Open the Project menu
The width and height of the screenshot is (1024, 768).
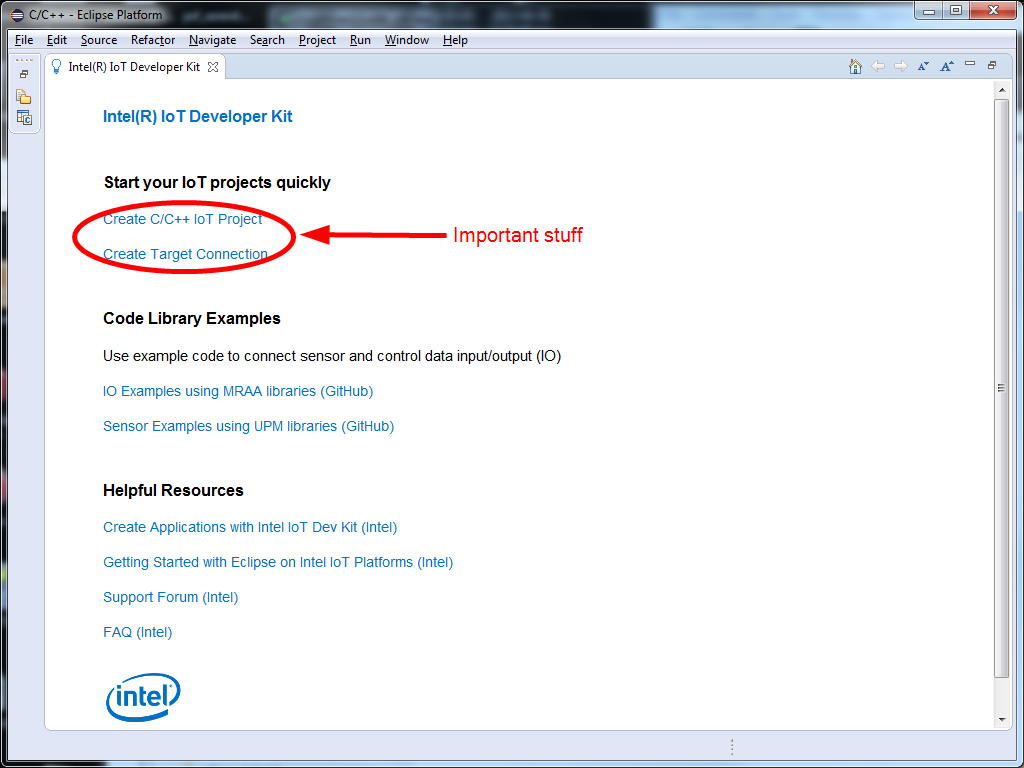click(317, 40)
